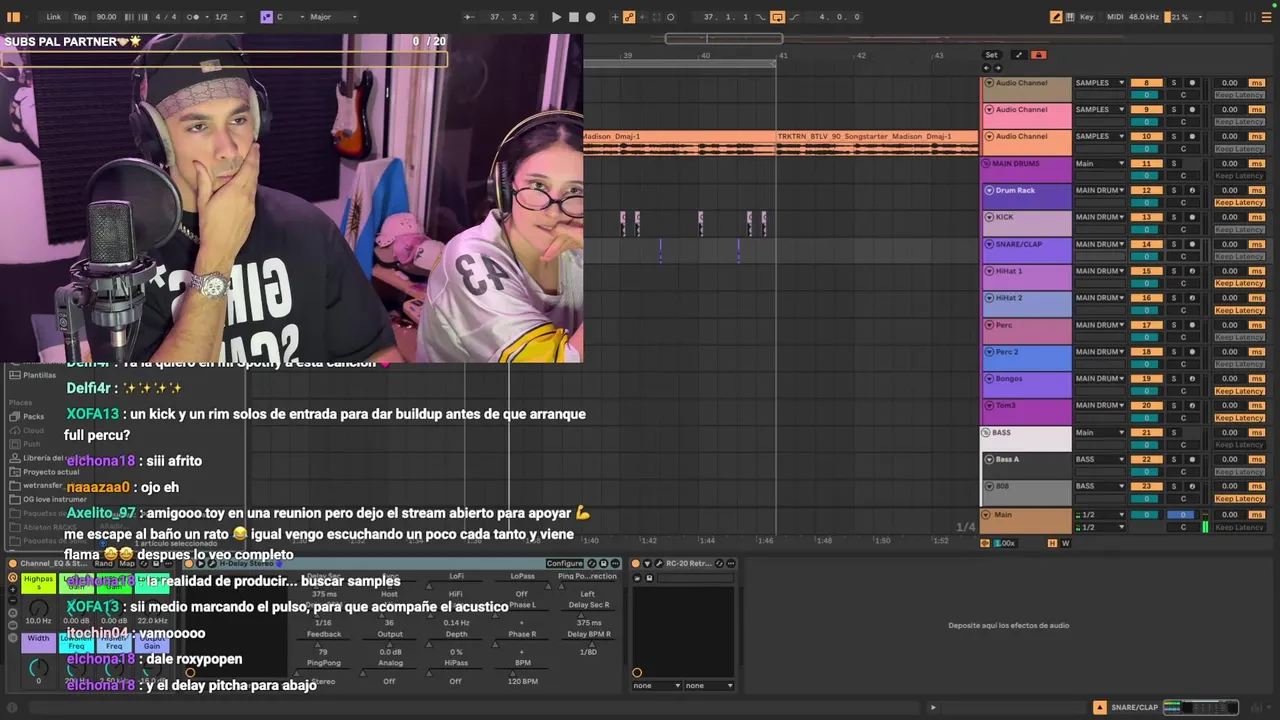Click the Configure button on H-Delay device

point(564,563)
